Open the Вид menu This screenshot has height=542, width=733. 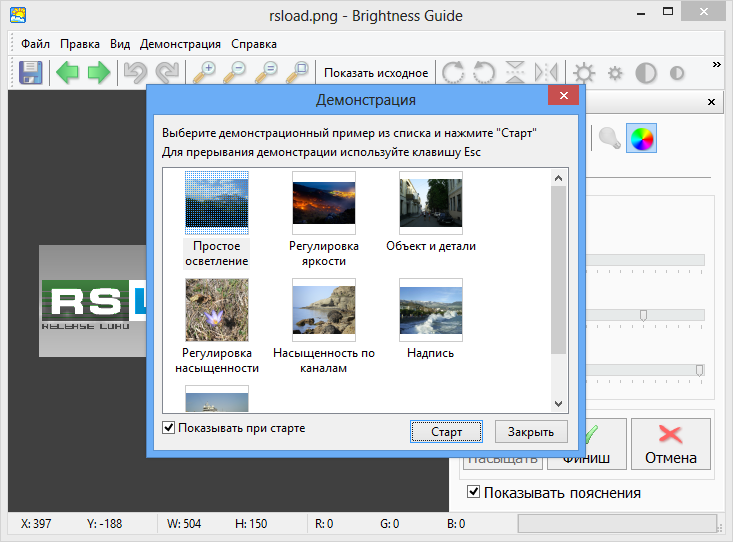click(x=120, y=44)
